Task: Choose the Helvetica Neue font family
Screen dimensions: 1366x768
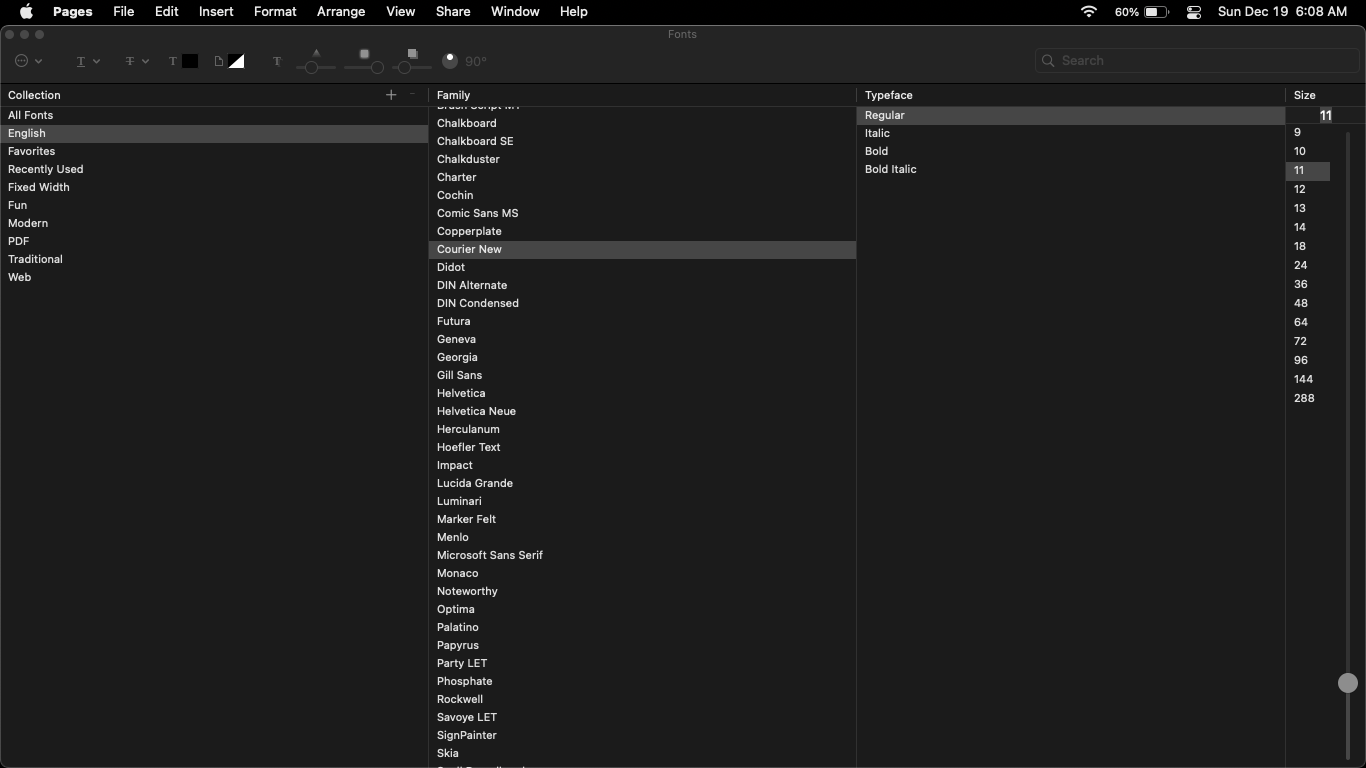Action: point(642,411)
